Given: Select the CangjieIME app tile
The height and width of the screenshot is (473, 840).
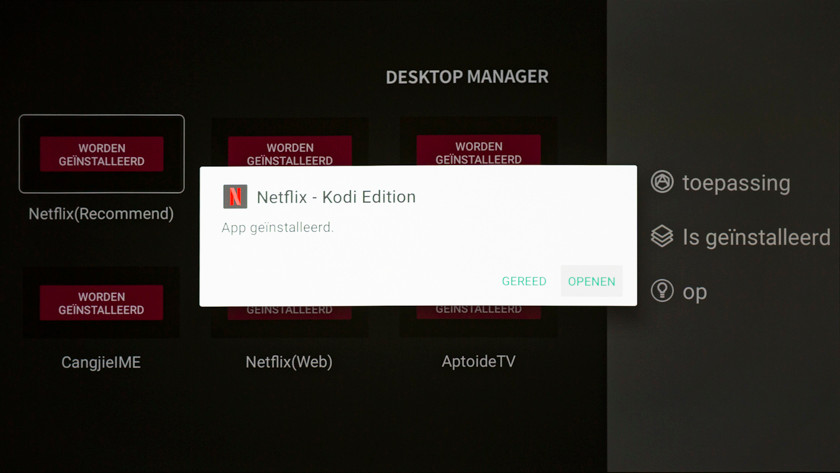Looking at the screenshot, I should (x=101, y=303).
